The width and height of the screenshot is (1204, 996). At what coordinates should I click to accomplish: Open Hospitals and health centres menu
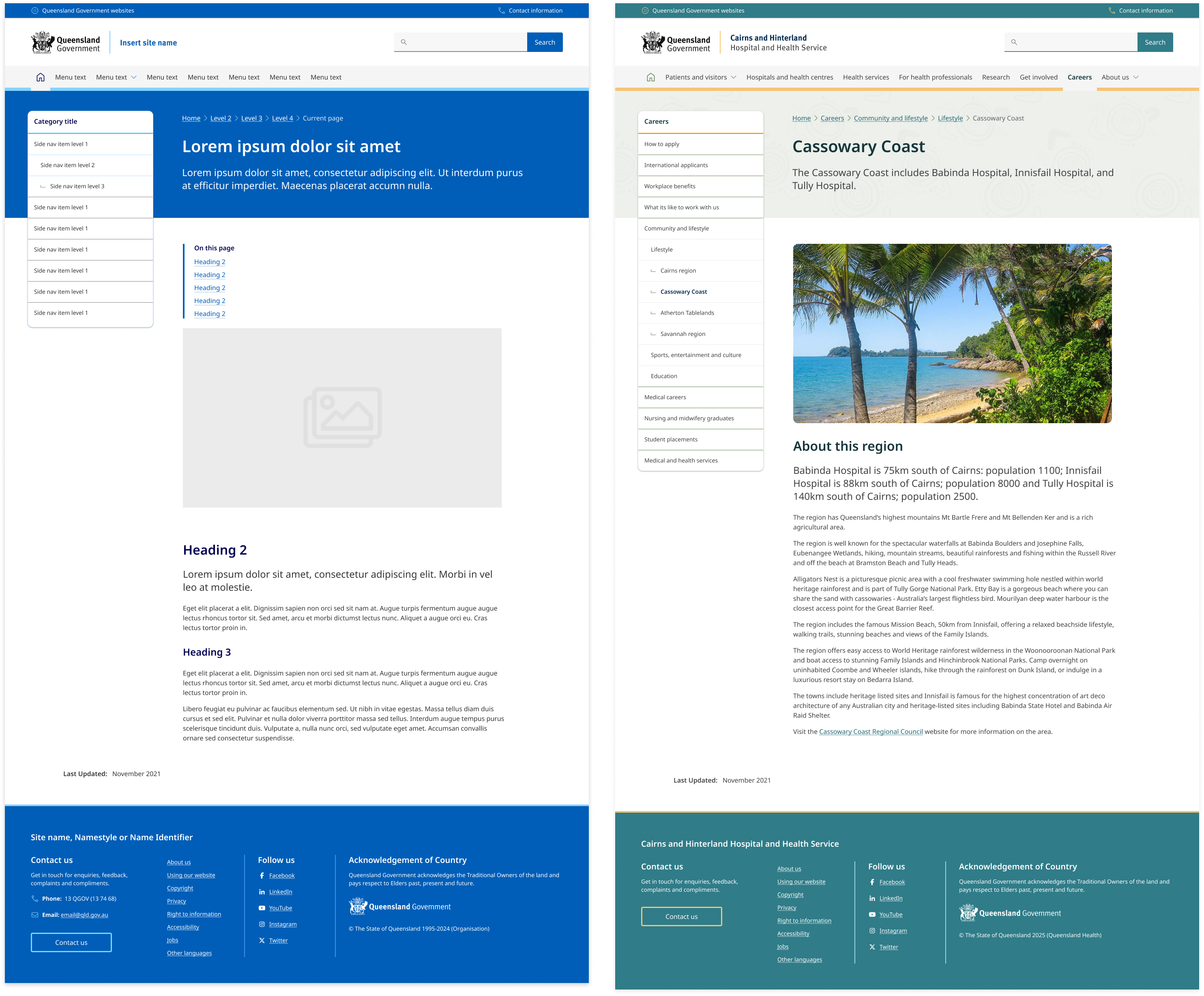click(x=790, y=77)
